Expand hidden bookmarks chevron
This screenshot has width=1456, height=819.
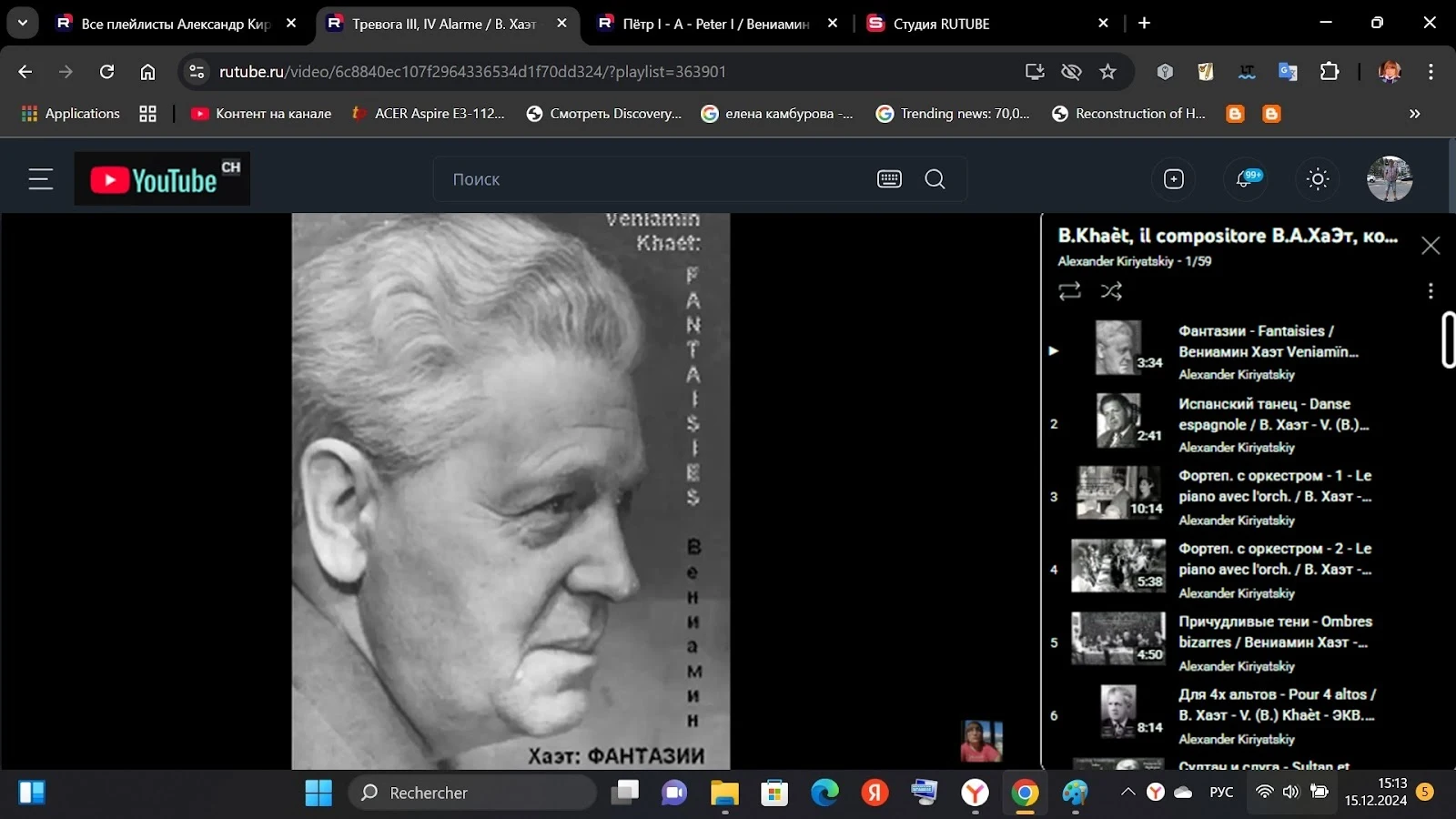1414,114
